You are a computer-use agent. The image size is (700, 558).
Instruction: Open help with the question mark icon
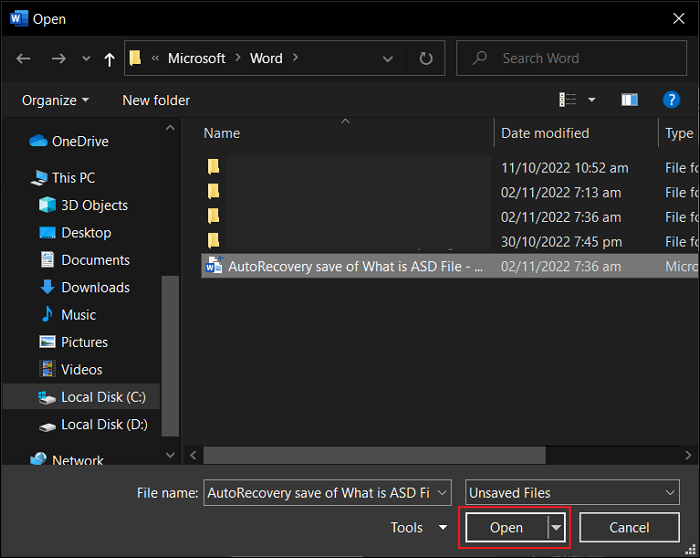pos(671,100)
